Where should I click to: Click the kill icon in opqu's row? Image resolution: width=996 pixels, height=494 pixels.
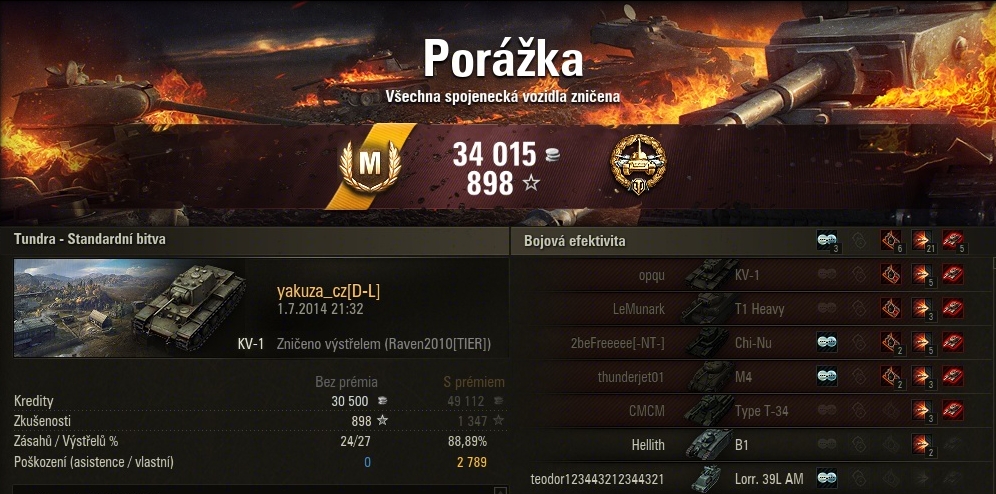[x=953, y=274]
